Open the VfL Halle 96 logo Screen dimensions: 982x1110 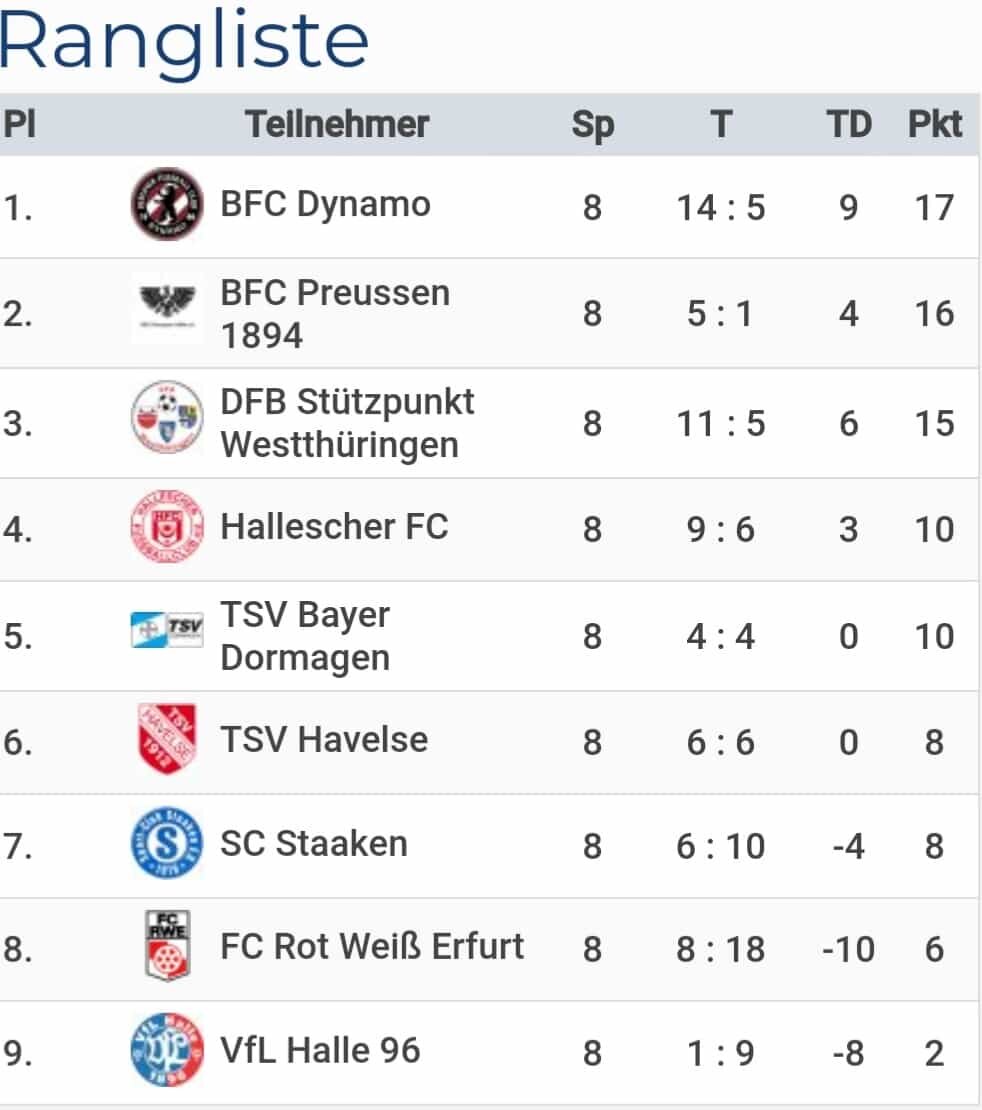coord(167,1050)
